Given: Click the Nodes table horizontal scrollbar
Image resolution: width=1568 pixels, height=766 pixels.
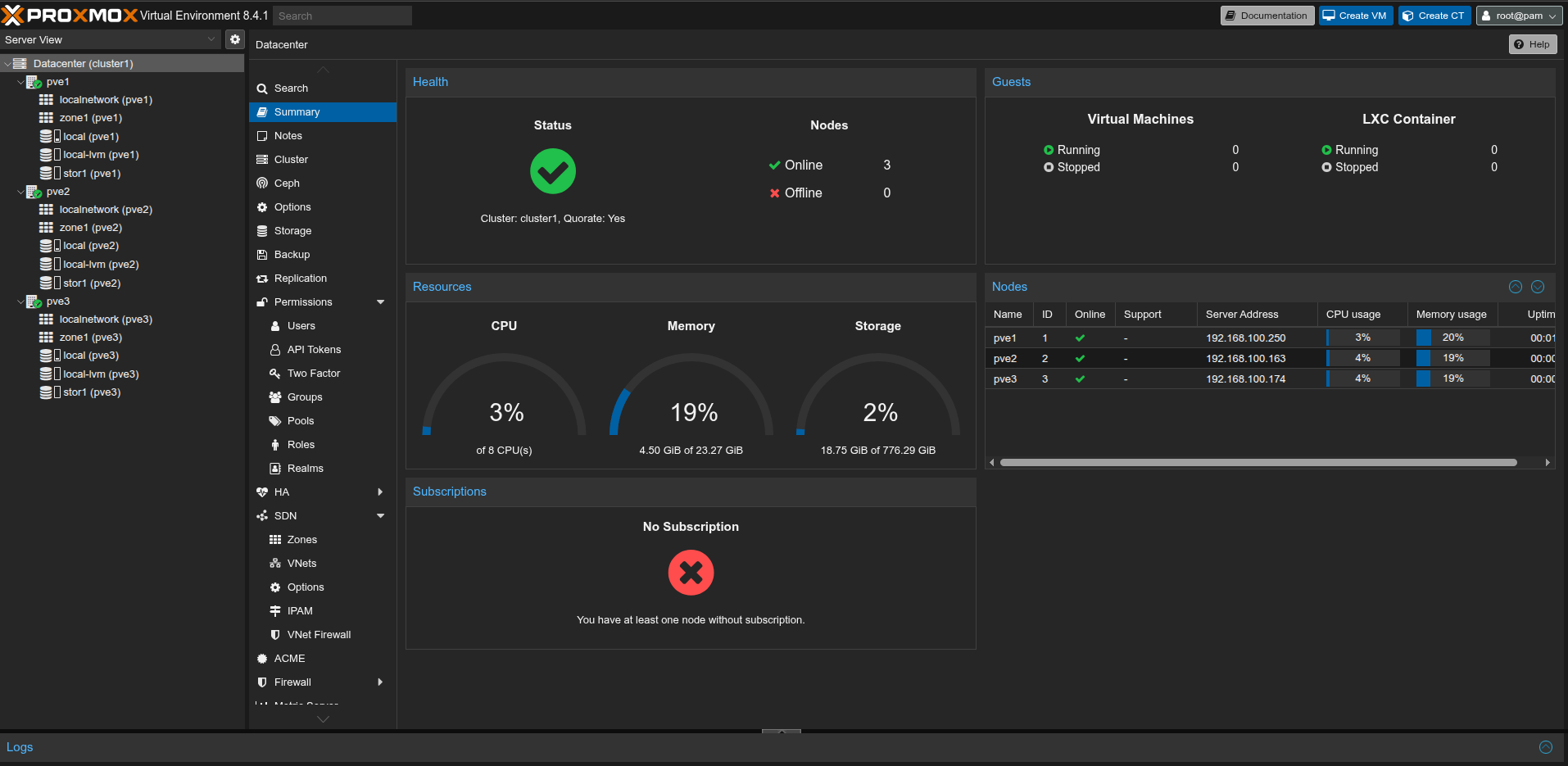Looking at the screenshot, I should (1258, 463).
